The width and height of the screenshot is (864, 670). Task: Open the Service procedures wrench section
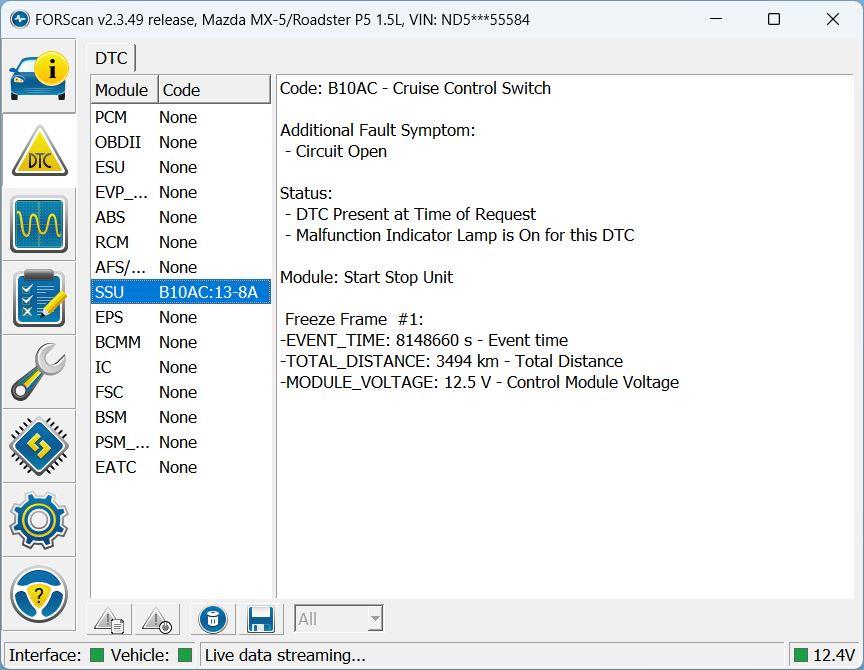click(x=39, y=372)
